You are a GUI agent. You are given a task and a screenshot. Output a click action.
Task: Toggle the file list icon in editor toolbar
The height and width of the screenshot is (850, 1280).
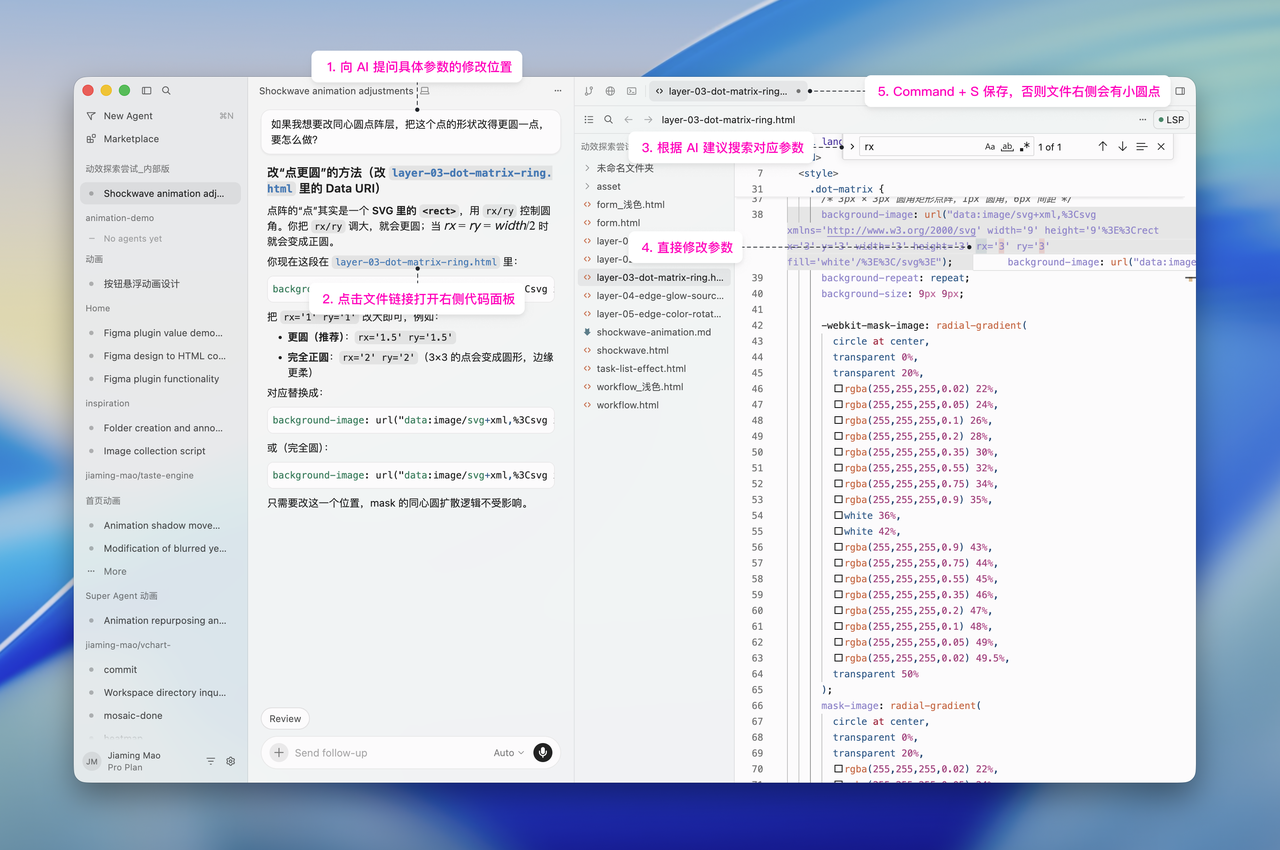589,119
